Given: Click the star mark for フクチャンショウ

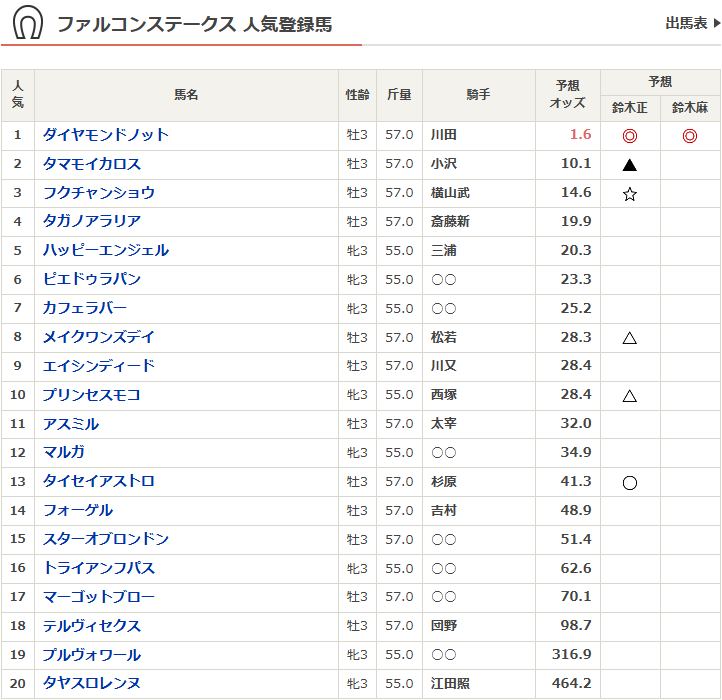Looking at the screenshot, I should point(630,194).
